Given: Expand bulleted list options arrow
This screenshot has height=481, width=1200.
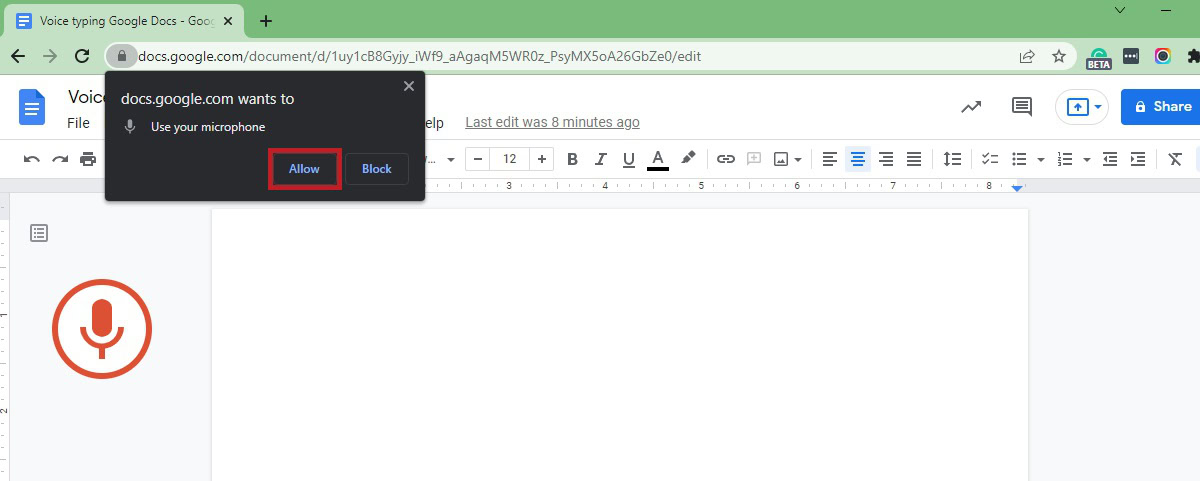Looking at the screenshot, I should pos(1040,160).
